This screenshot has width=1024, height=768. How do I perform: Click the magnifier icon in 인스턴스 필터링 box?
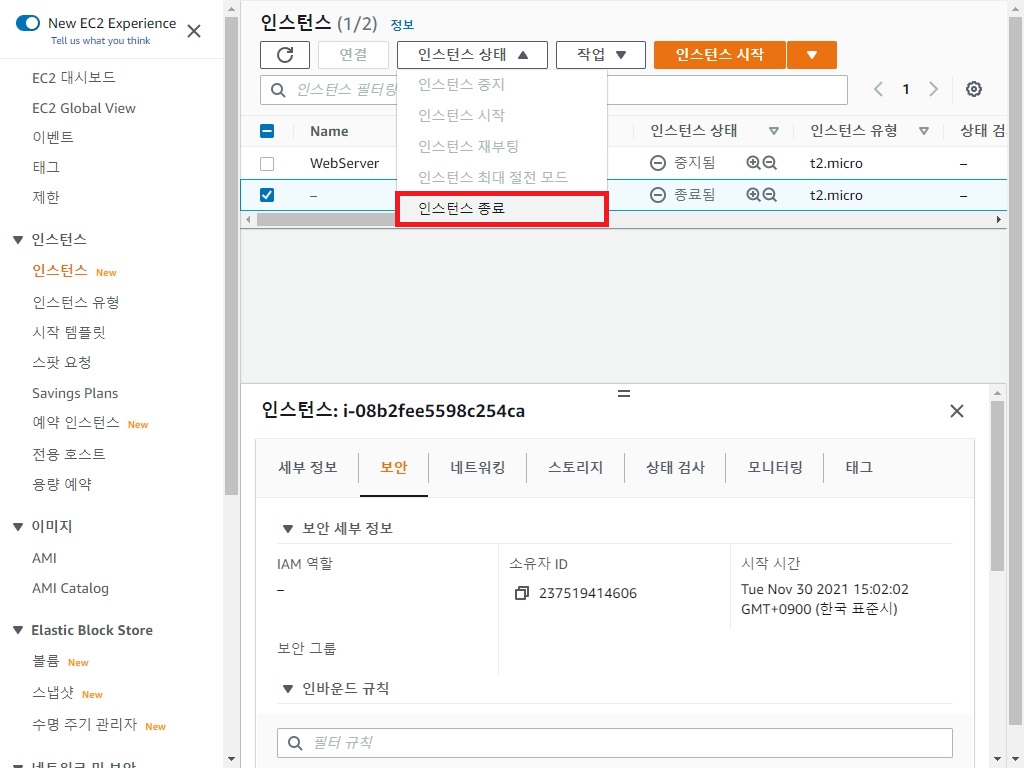pos(278,90)
